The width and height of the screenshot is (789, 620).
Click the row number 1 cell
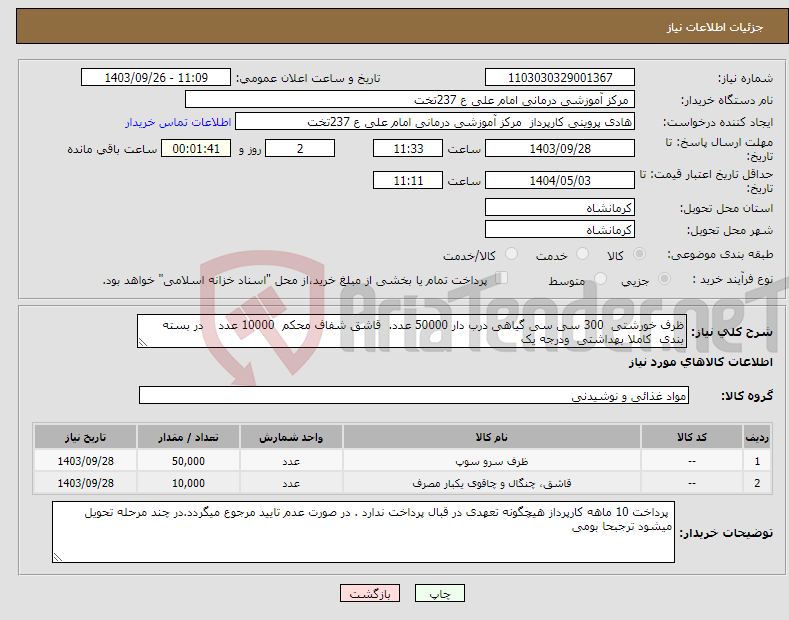[757, 461]
